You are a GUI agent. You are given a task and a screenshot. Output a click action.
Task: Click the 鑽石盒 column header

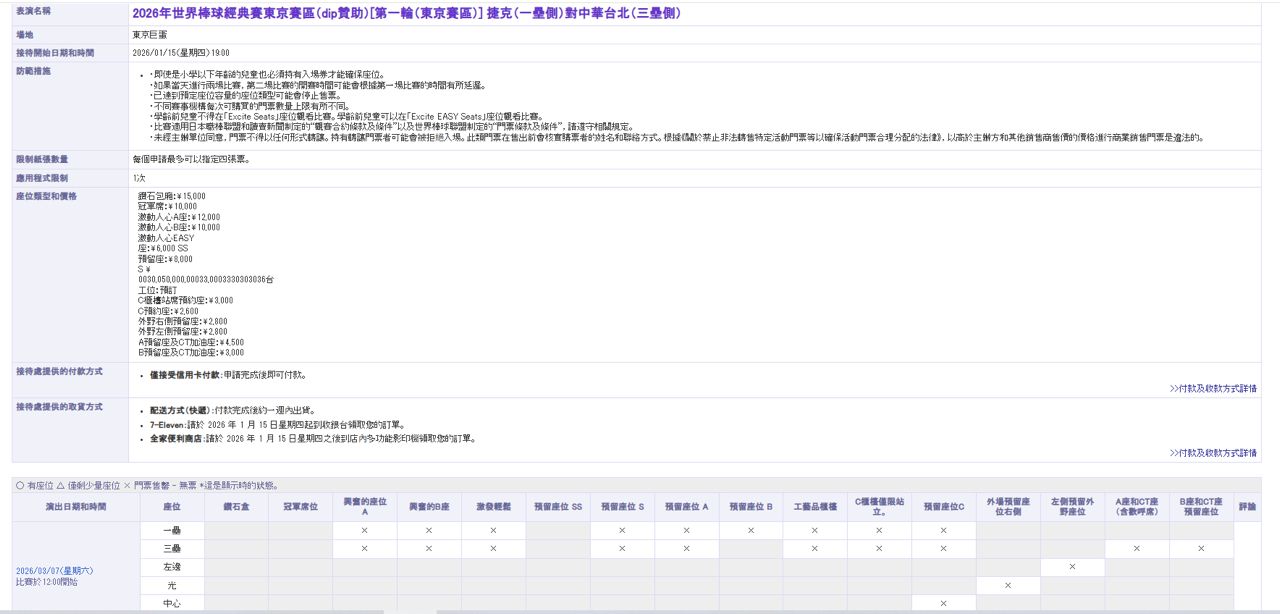pos(235,507)
